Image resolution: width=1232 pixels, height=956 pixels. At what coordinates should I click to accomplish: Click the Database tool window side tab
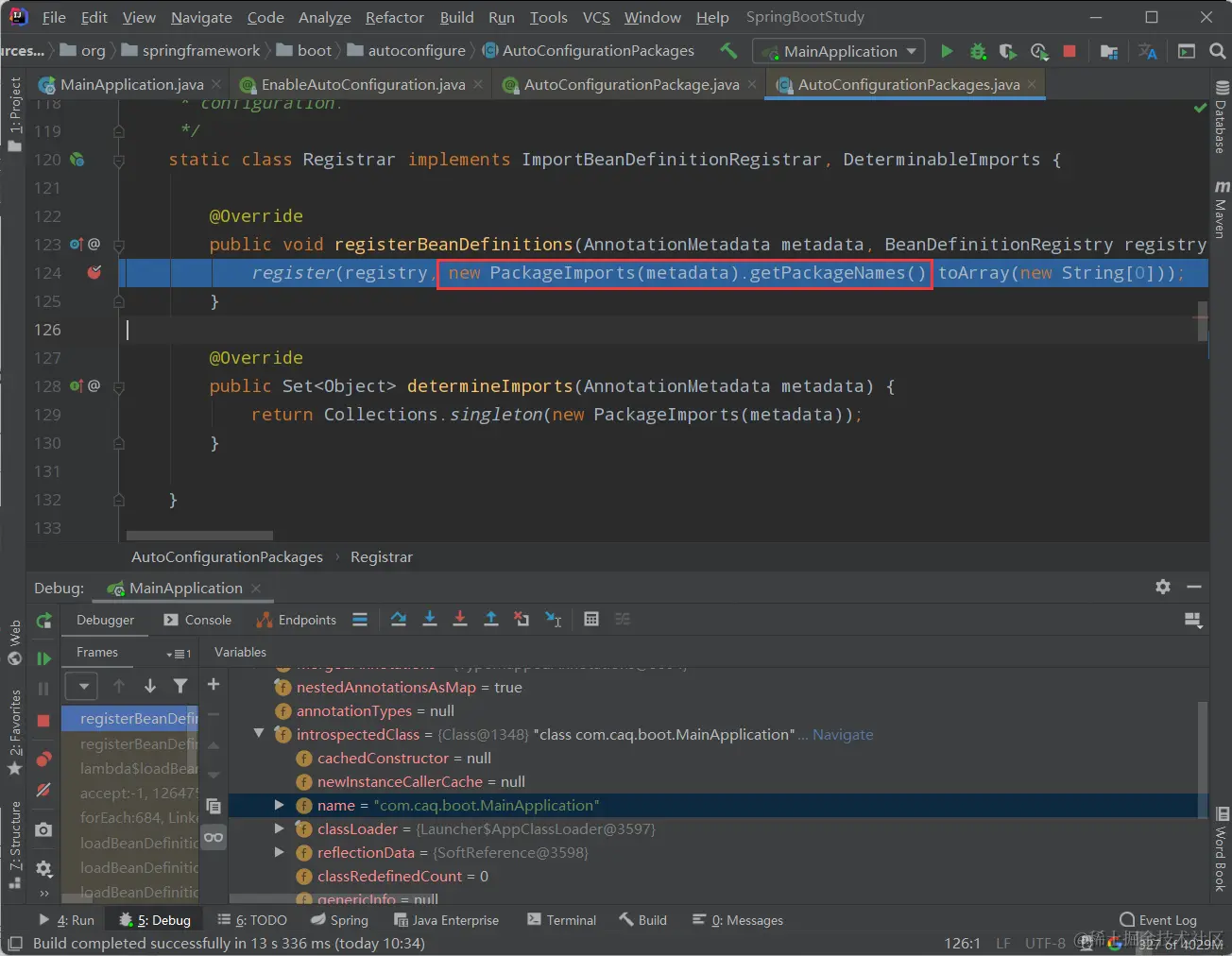coord(1221,117)
